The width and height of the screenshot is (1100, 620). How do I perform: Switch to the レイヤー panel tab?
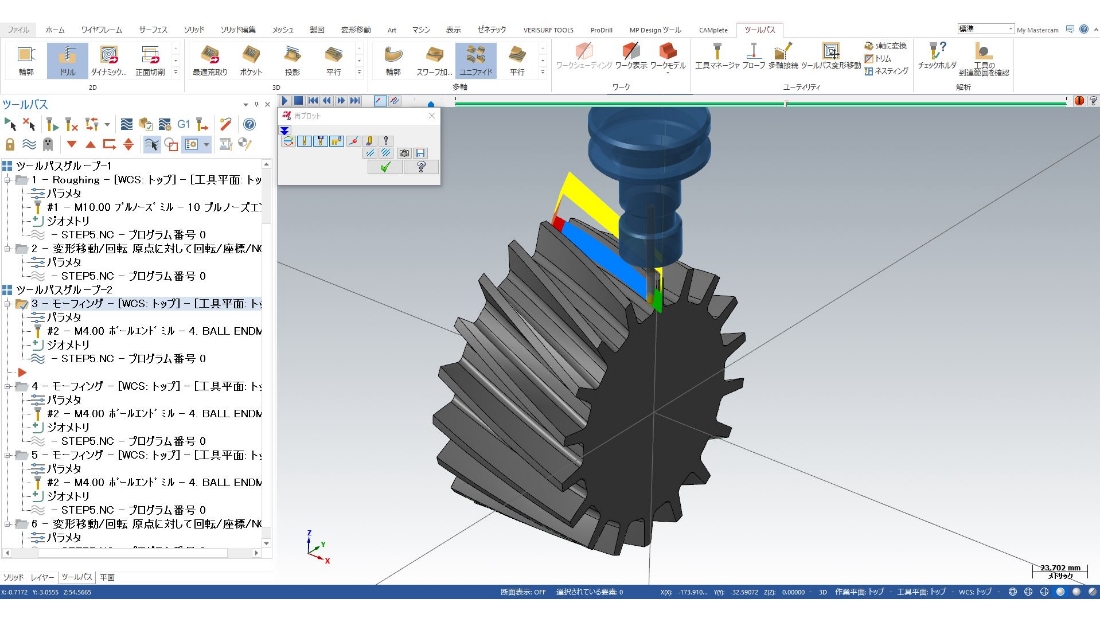coord(42,577)
